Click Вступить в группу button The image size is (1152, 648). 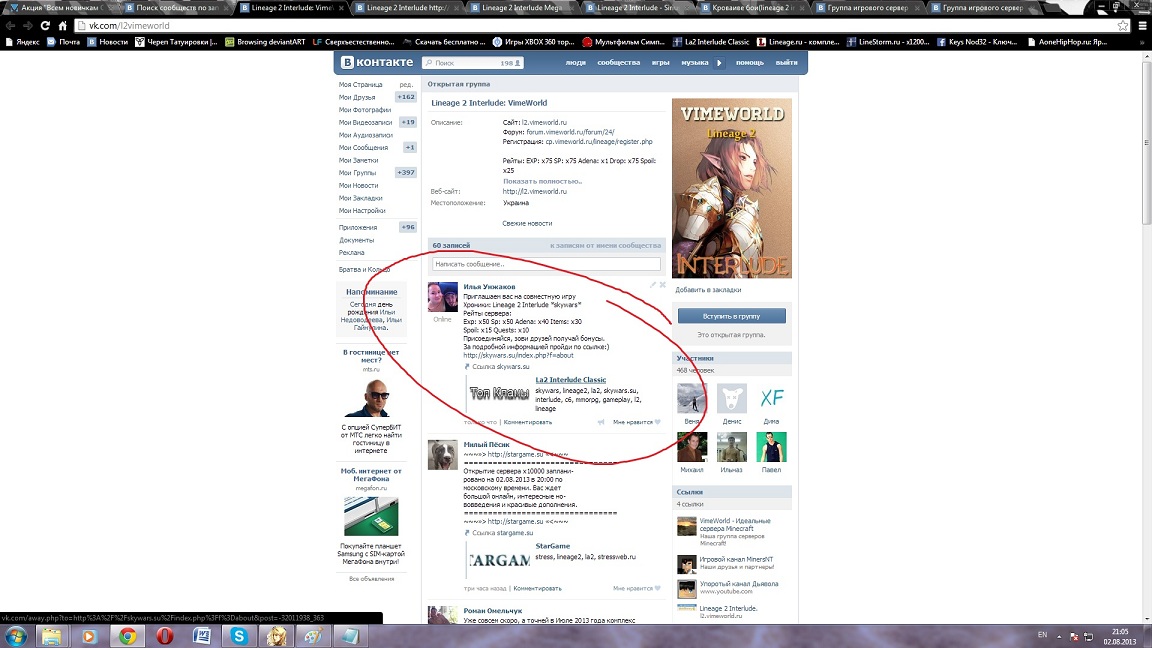click(732, 316)
